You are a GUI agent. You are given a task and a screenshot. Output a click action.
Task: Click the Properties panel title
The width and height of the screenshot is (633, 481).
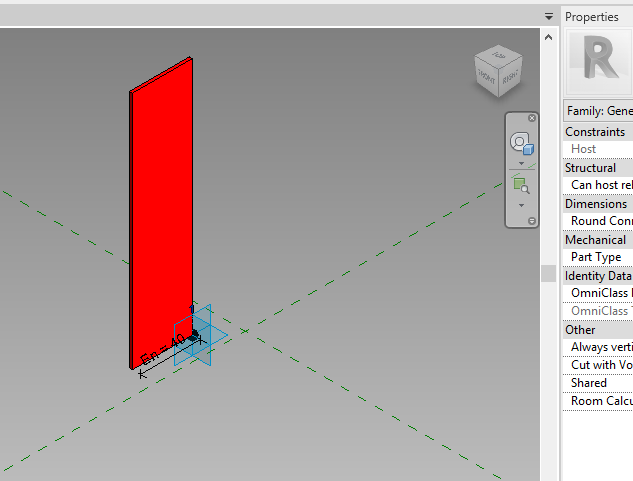(x=591, y=17)
